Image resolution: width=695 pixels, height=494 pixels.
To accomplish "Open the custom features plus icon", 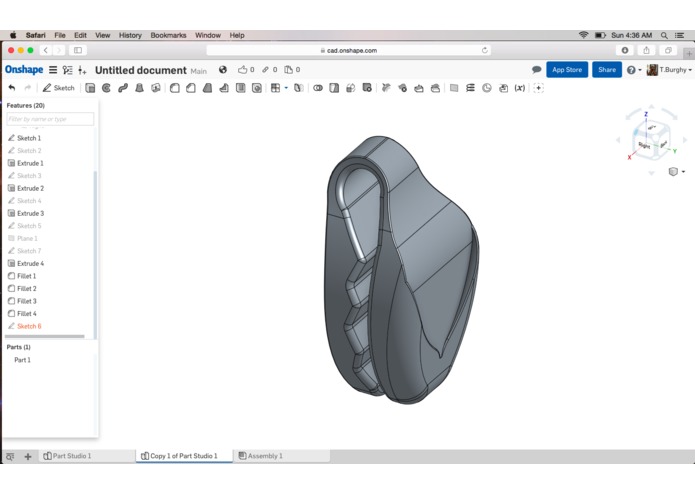I will (539, 88).
